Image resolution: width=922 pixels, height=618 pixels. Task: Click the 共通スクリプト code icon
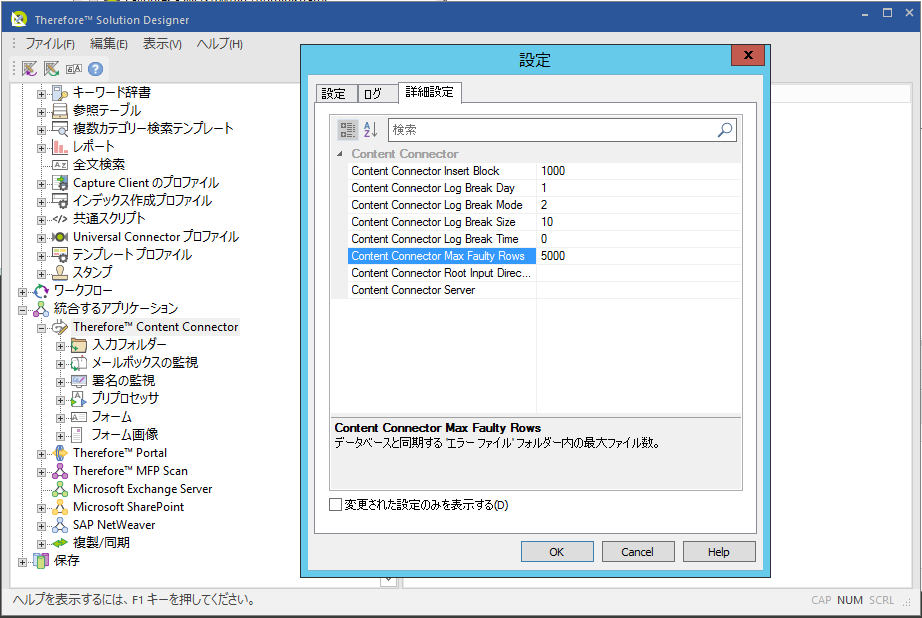(60, 219)
